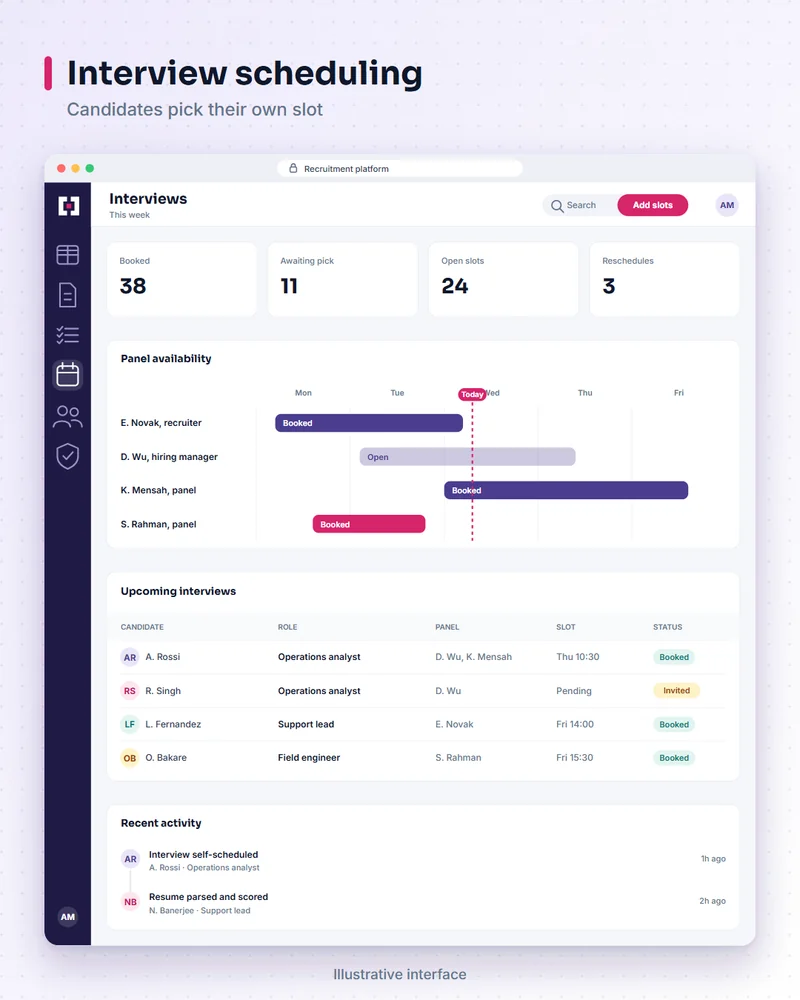Click the 'Fri 15:30' slot cell
The width and height of the screenshot is (800, 1000).
pyautogui.click(x=574, y=758)
